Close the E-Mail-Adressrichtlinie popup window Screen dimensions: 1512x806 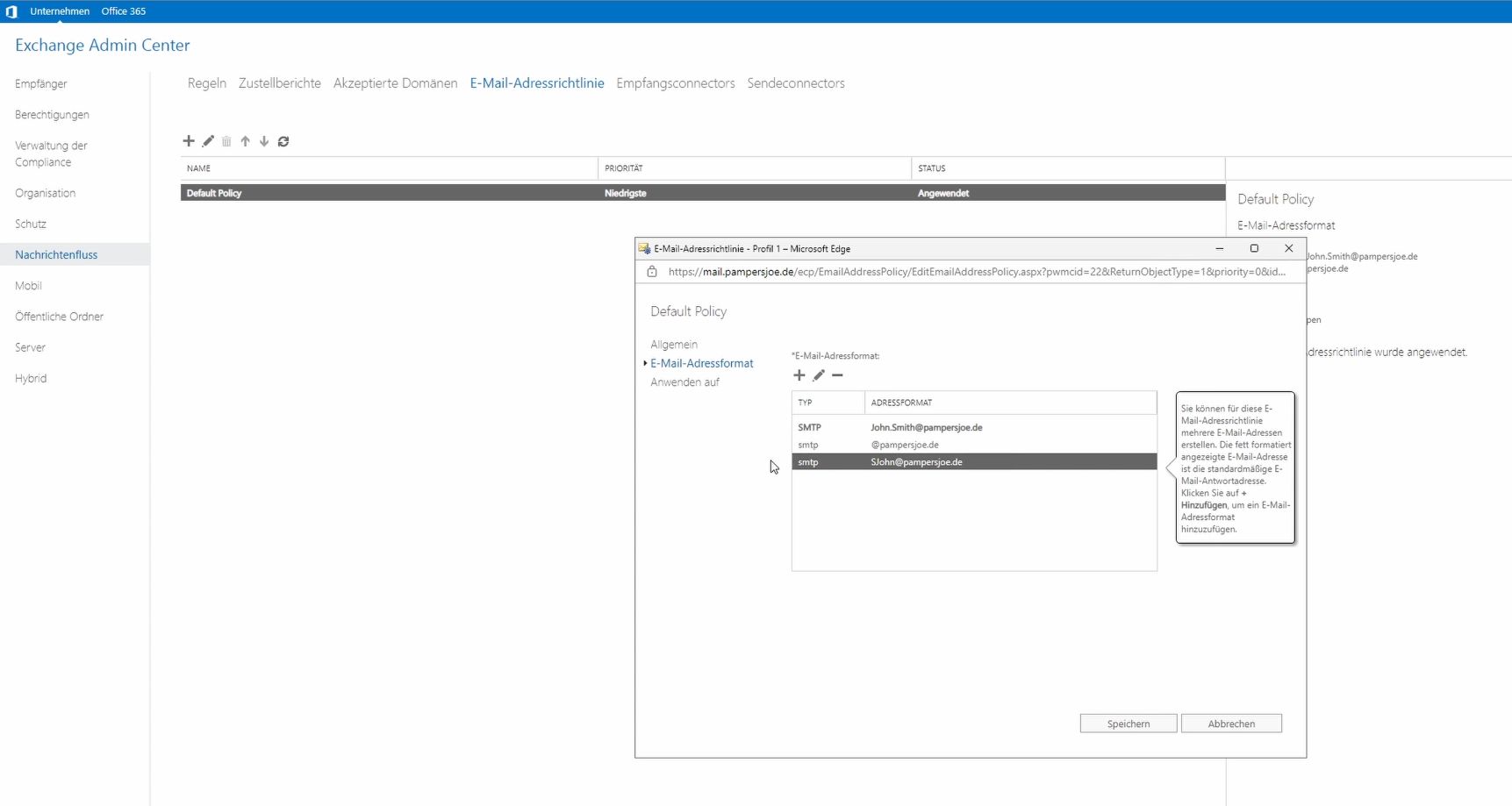[x=1289, y=249]
